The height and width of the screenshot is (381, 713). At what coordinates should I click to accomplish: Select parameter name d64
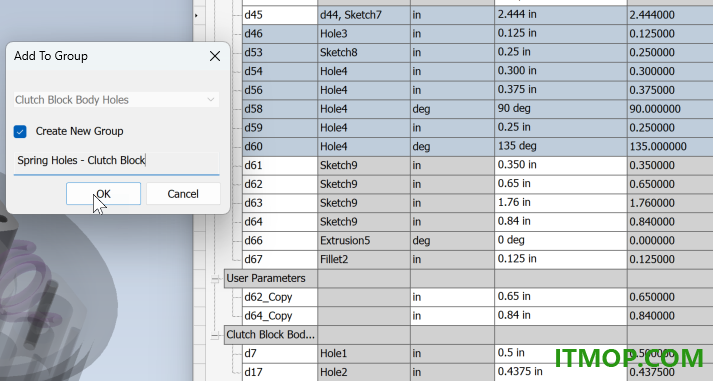coord(280,222)
